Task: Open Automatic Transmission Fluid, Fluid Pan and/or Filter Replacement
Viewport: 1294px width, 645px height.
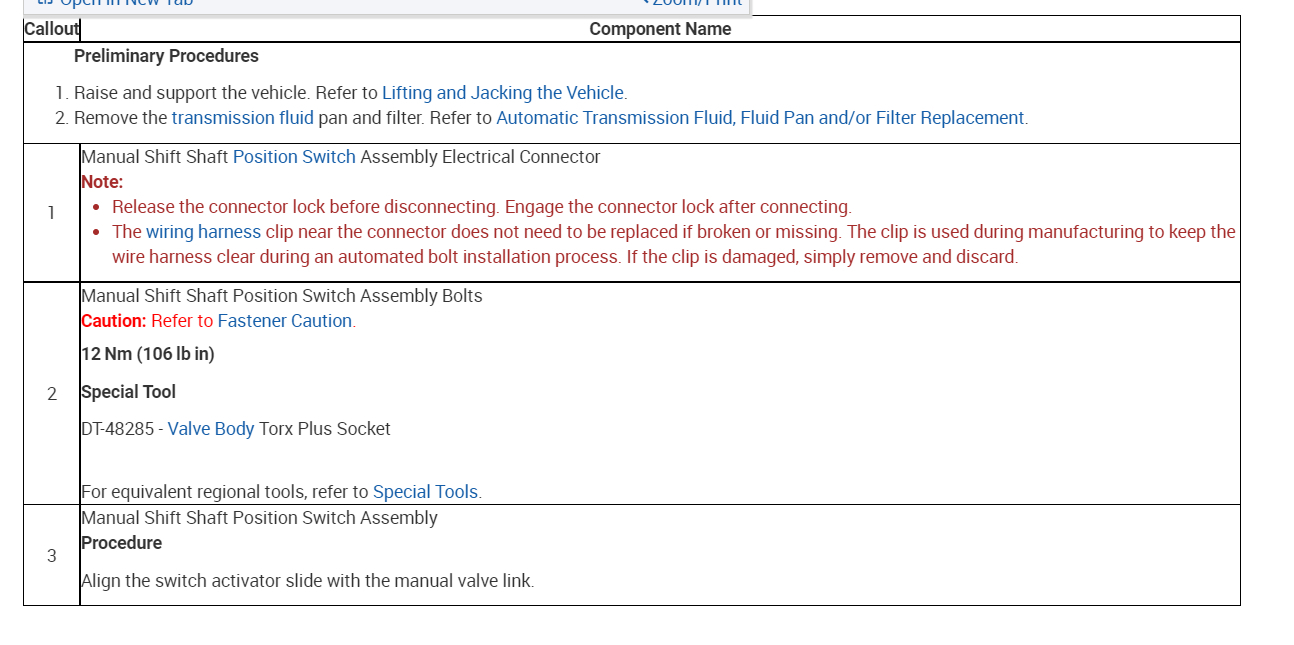Action: click(x=760, y=118)
